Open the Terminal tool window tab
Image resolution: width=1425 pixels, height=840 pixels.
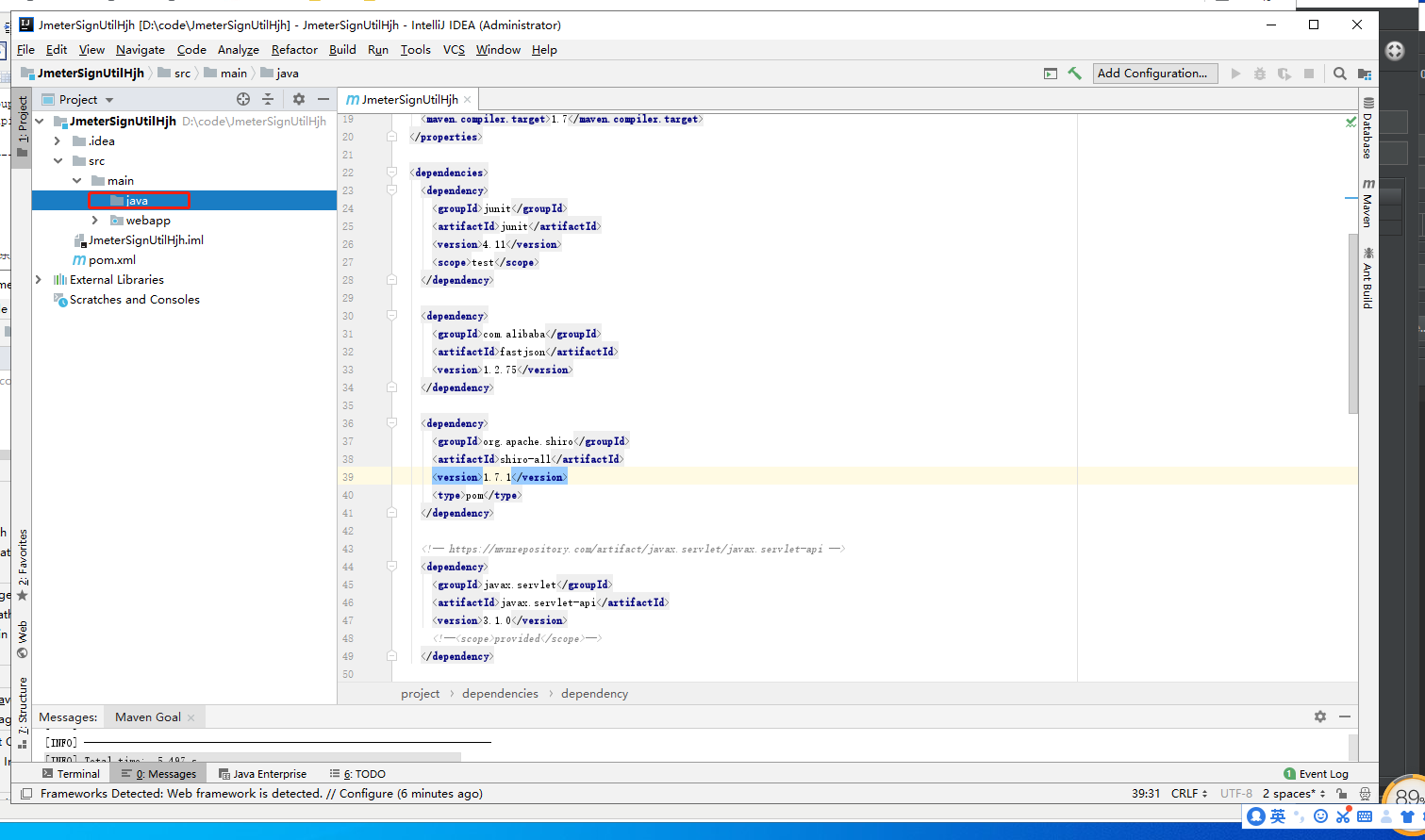pos(71,774)
